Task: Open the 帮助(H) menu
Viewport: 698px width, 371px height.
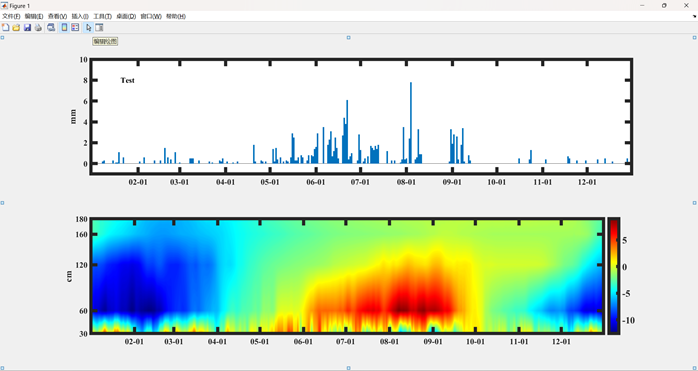Action: point(176,16)
